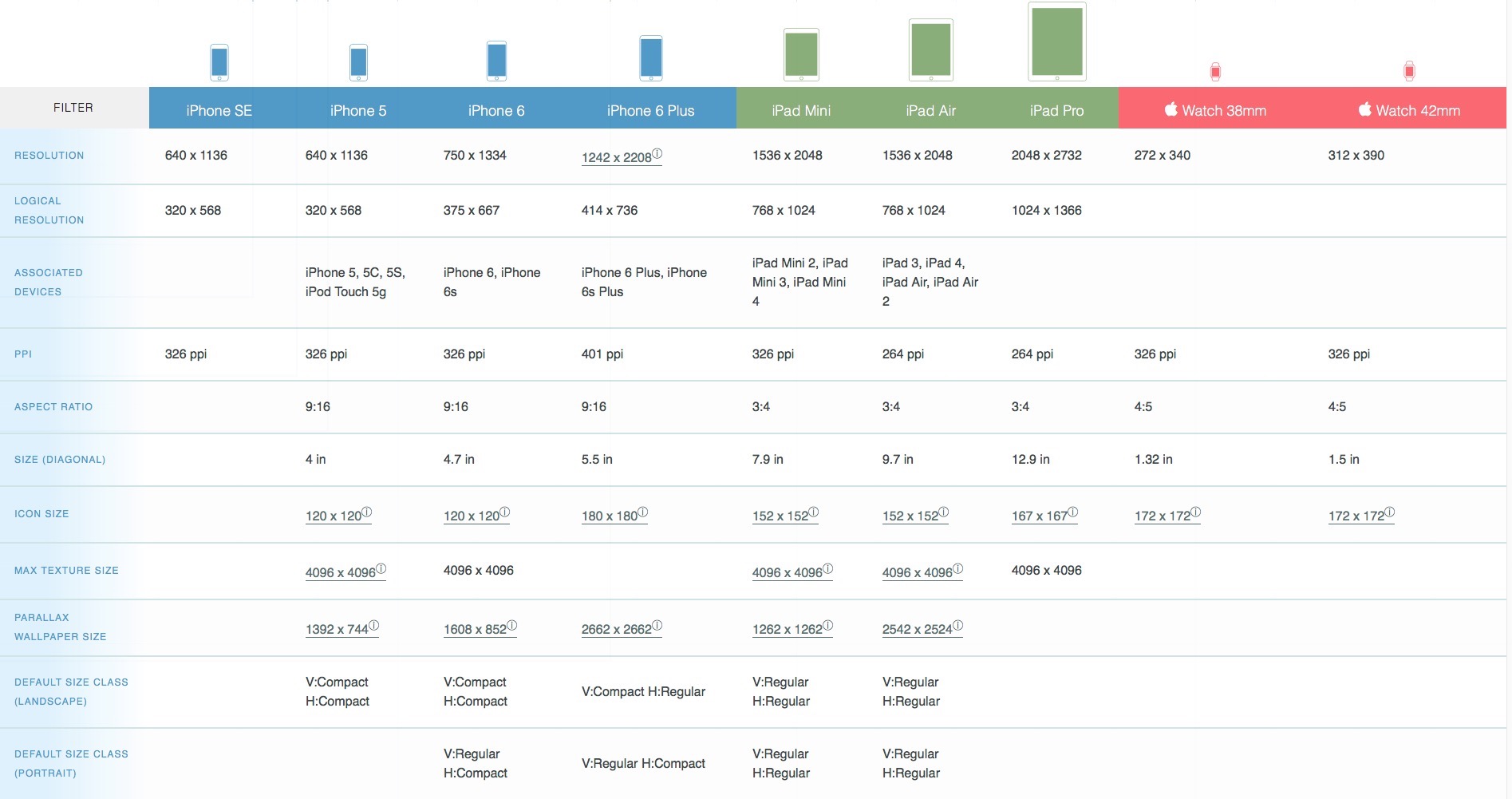The height and width of the screenshot is (799, 1512).
Task: Click the iPad Air device icon
Action: [x=931, y=49]
